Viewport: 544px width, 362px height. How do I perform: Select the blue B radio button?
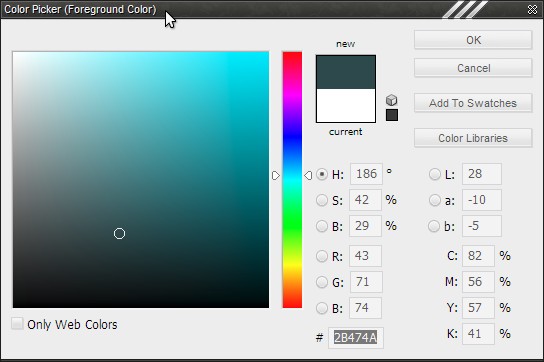coord(322,308)
